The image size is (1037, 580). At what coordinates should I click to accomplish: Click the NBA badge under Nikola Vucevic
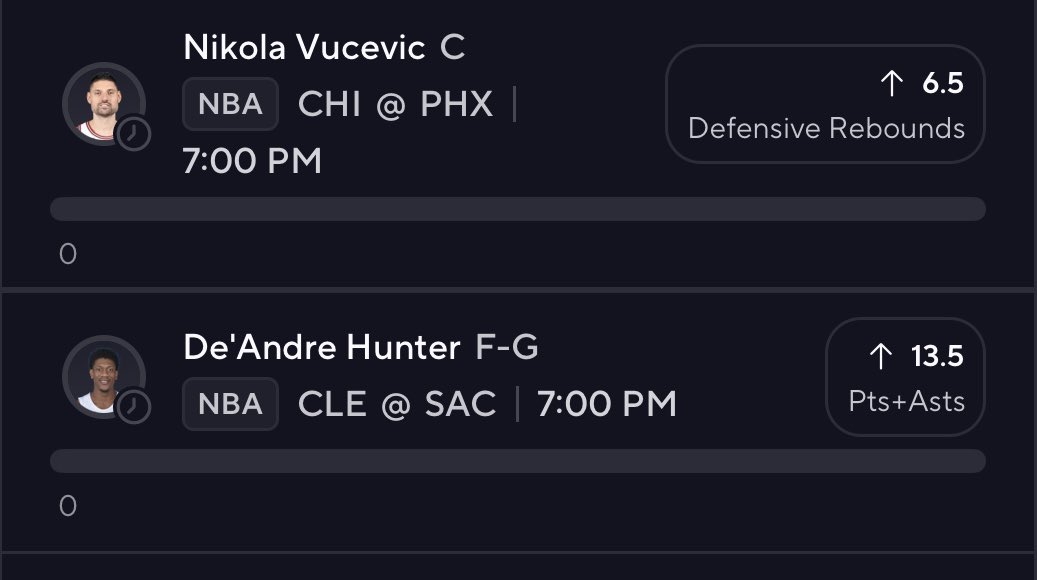[230, 104]
